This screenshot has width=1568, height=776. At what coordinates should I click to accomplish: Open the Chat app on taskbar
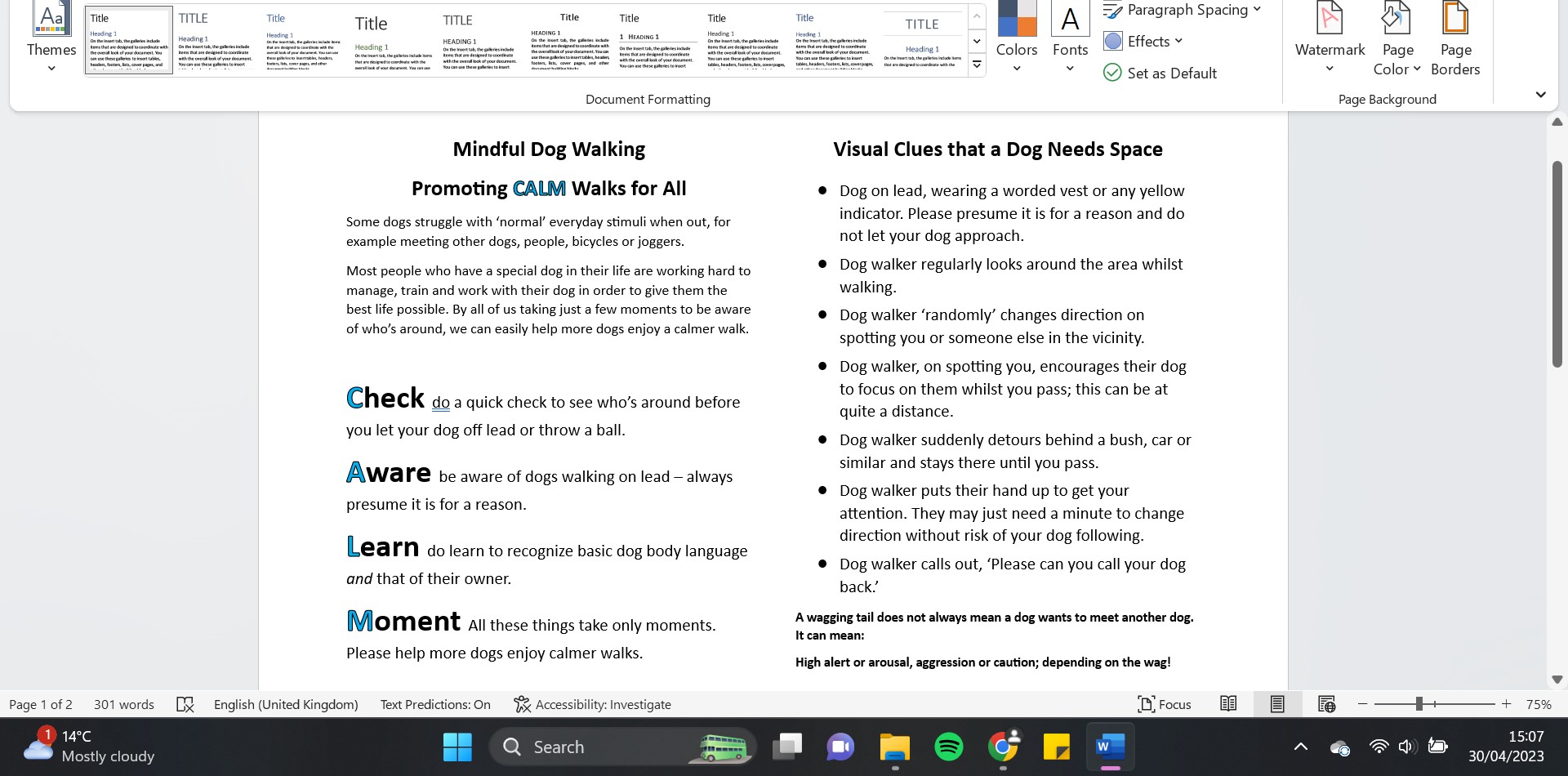(840, 747)
